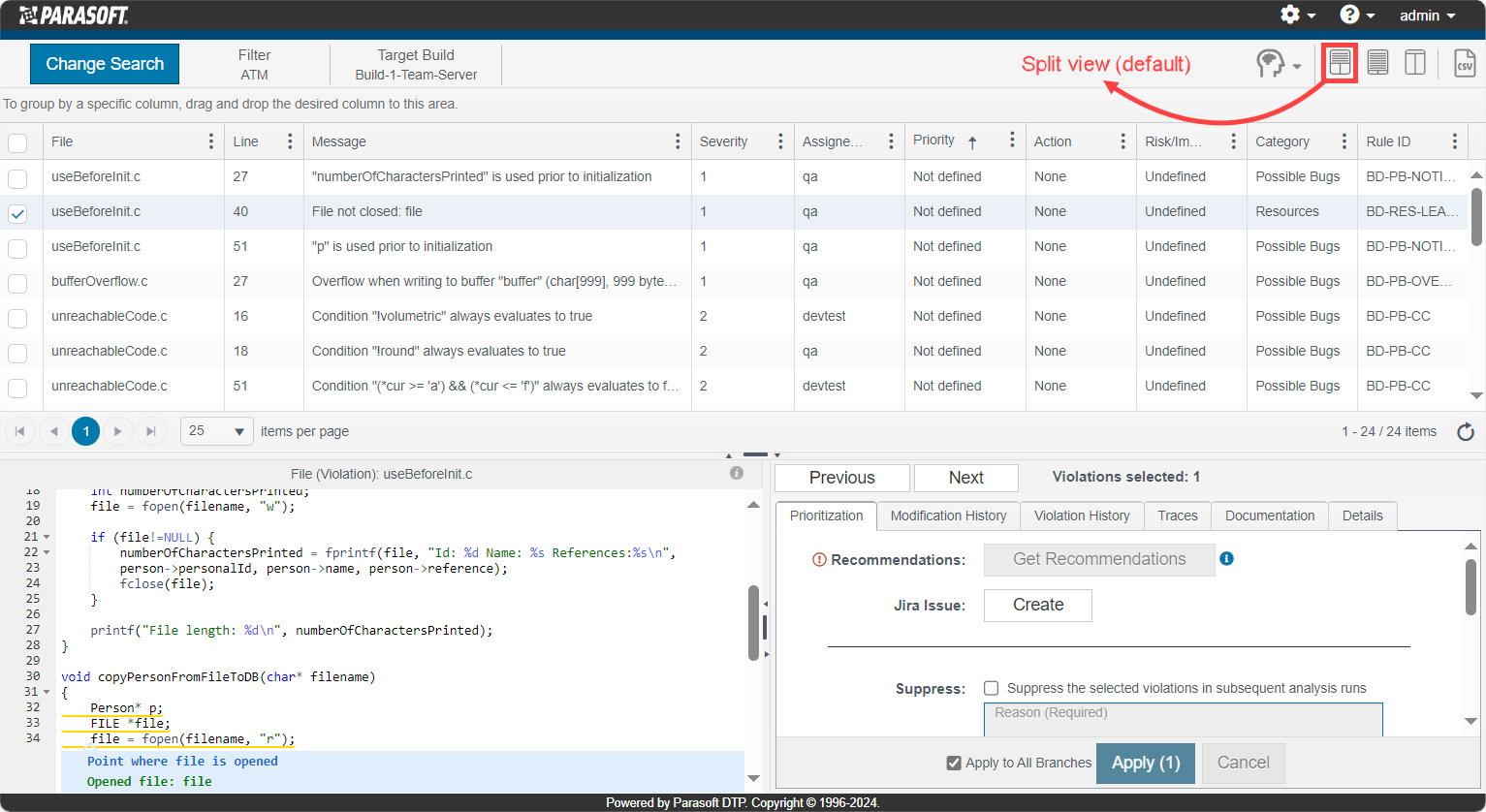Open the Line column options menu

pos(290,141)
